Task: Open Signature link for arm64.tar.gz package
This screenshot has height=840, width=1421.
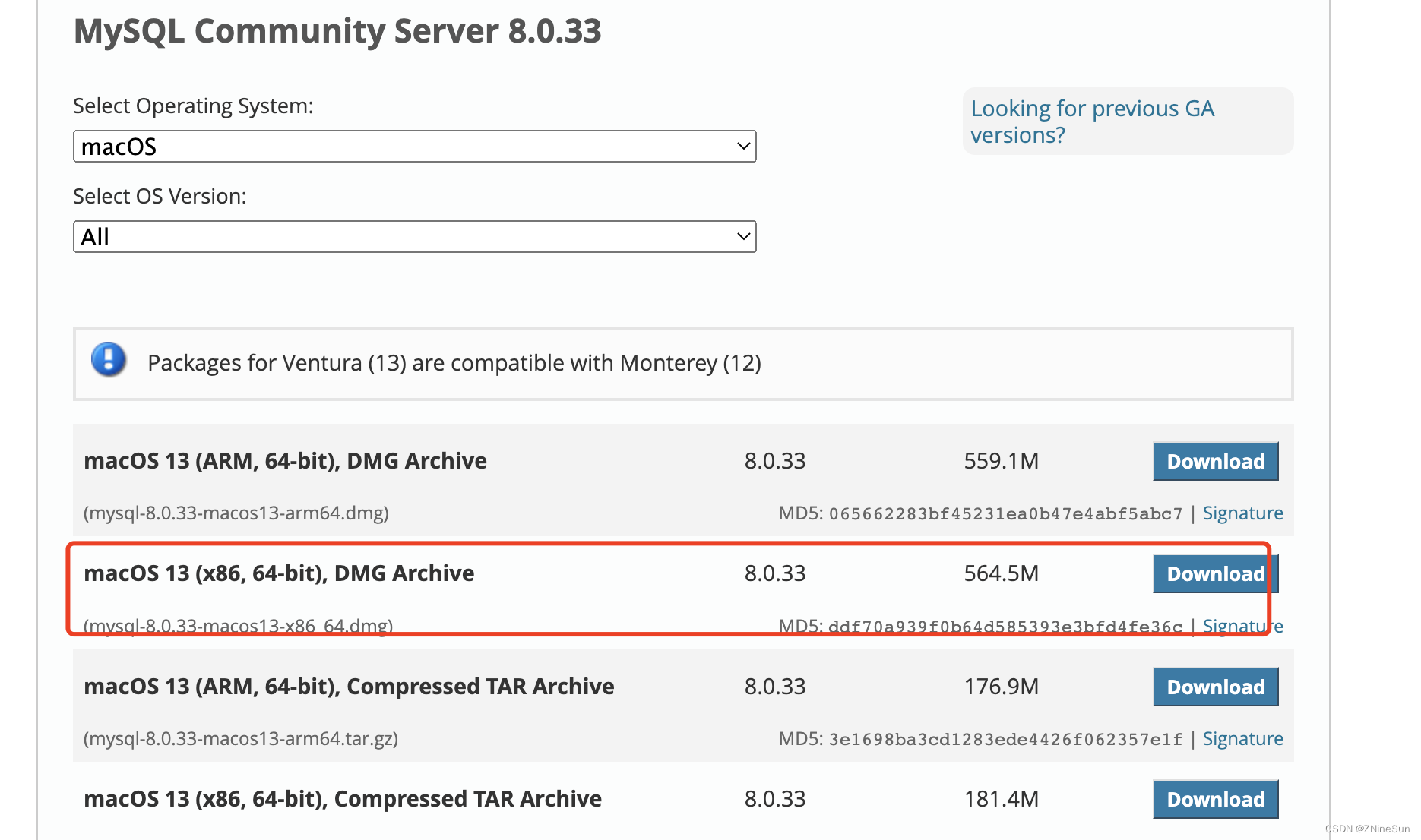Action: click(1242, 738)
